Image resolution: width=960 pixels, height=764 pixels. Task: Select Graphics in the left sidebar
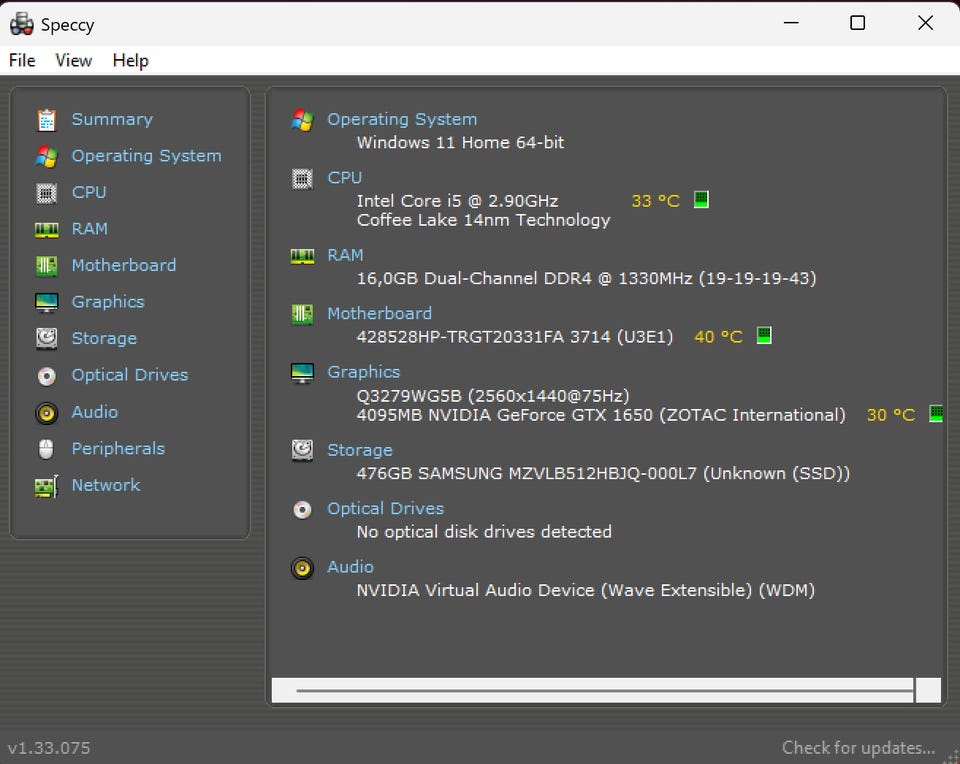[108, 302]
